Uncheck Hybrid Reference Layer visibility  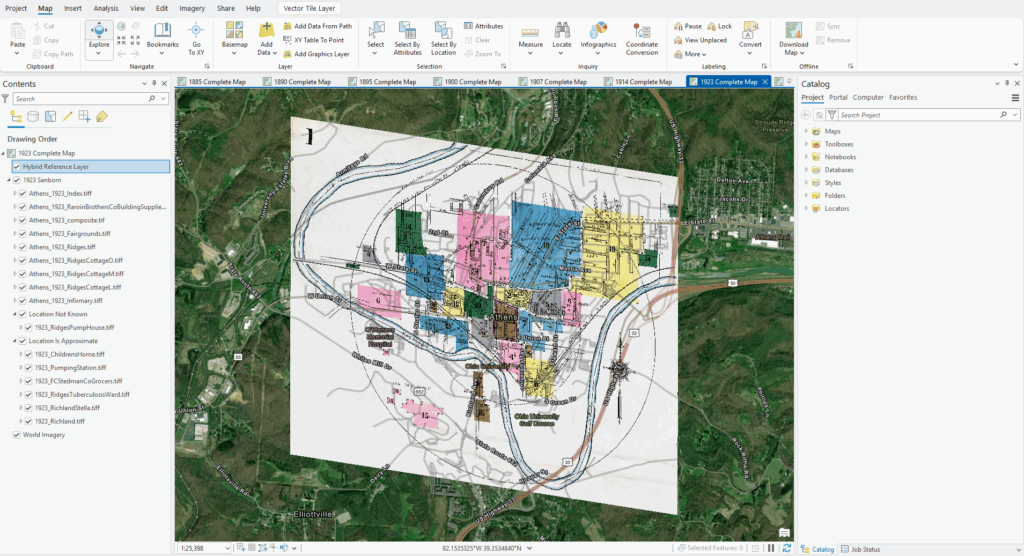[17, 167]
